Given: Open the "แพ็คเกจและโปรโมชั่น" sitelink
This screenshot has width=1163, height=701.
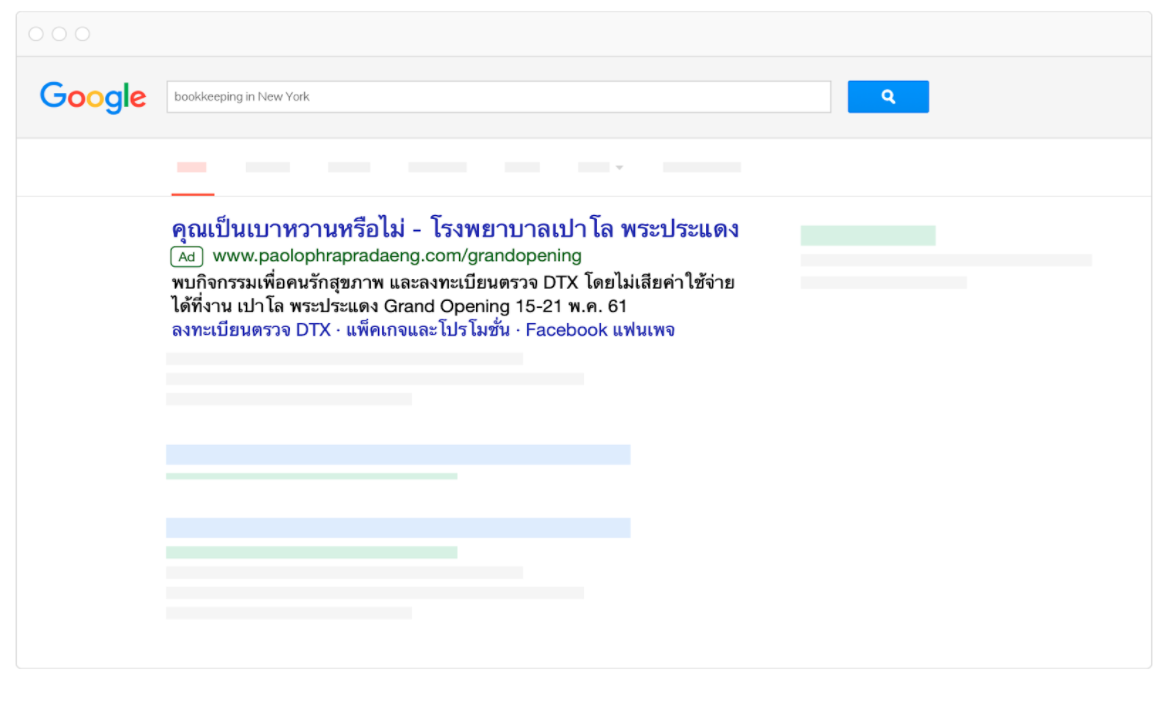Looking at the screenshot, I should pyautogui.click(x=427, y=330).
